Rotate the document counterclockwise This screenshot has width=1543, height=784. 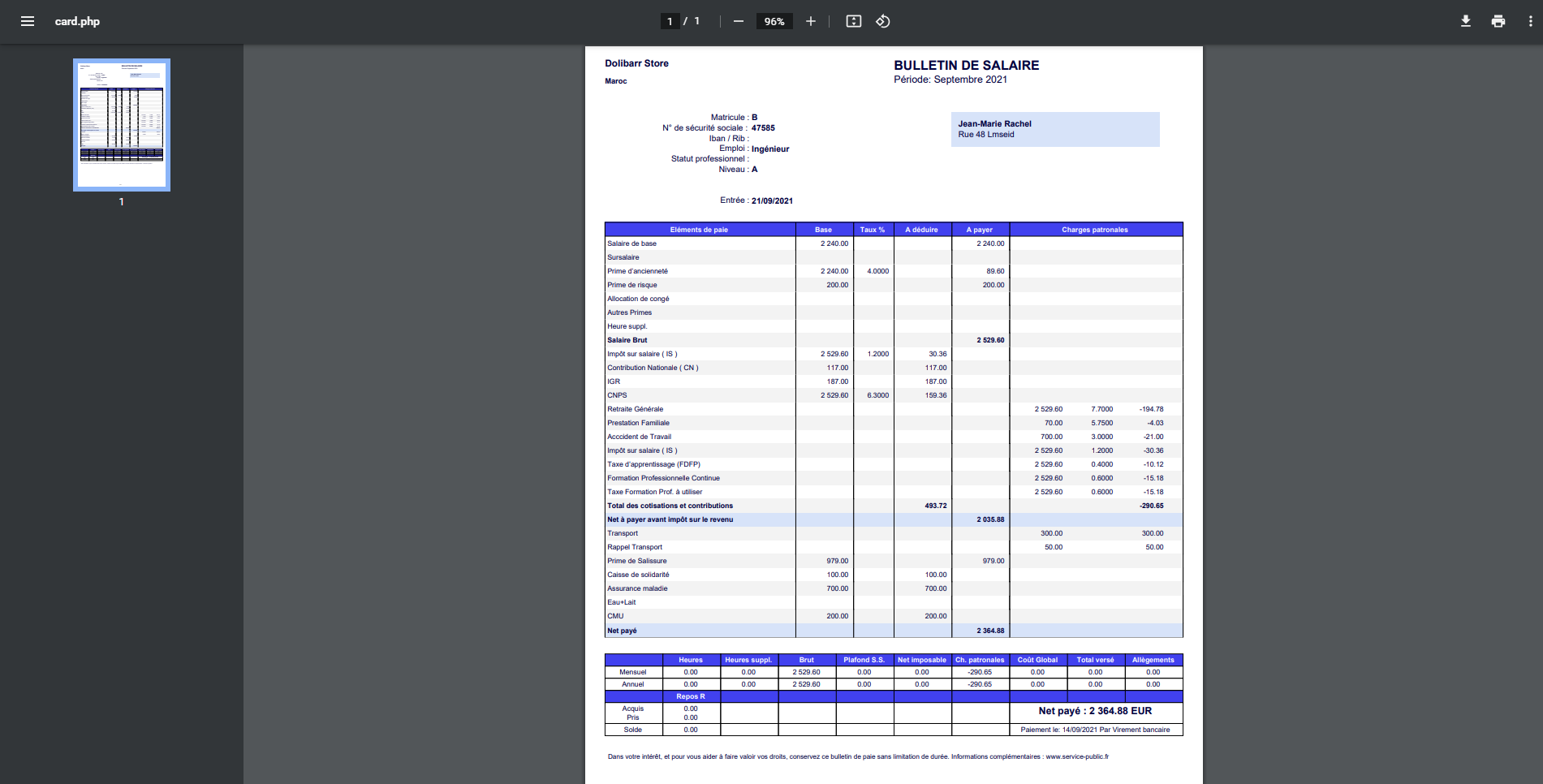click(883, 21)
